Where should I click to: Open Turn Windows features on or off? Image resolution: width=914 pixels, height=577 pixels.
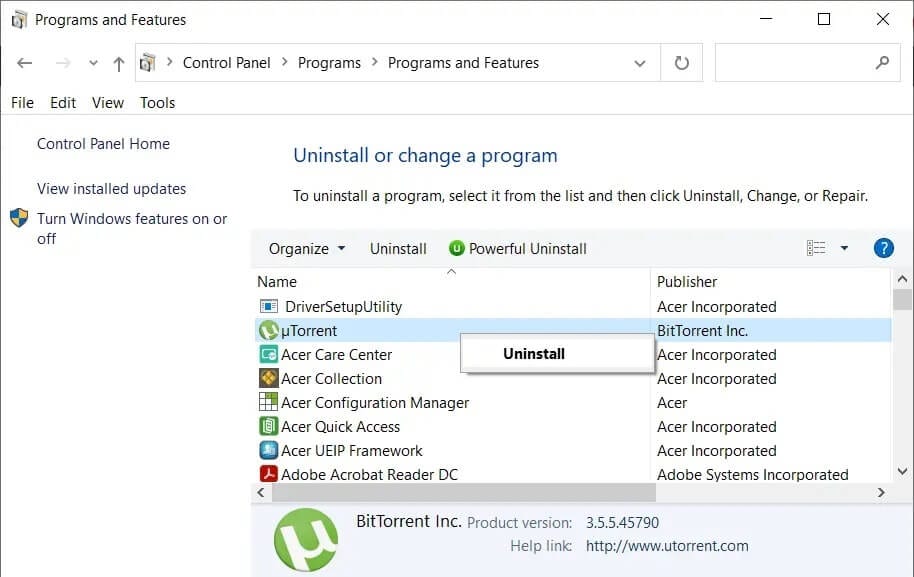click(x=132, y=228)
